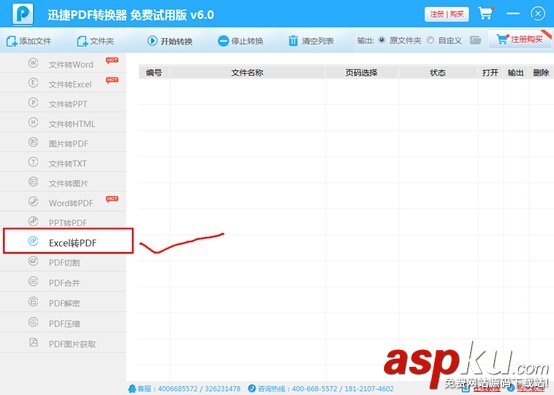Click the 添加文件 add file icon
This screenshot has height=395, width=554.
11,41
